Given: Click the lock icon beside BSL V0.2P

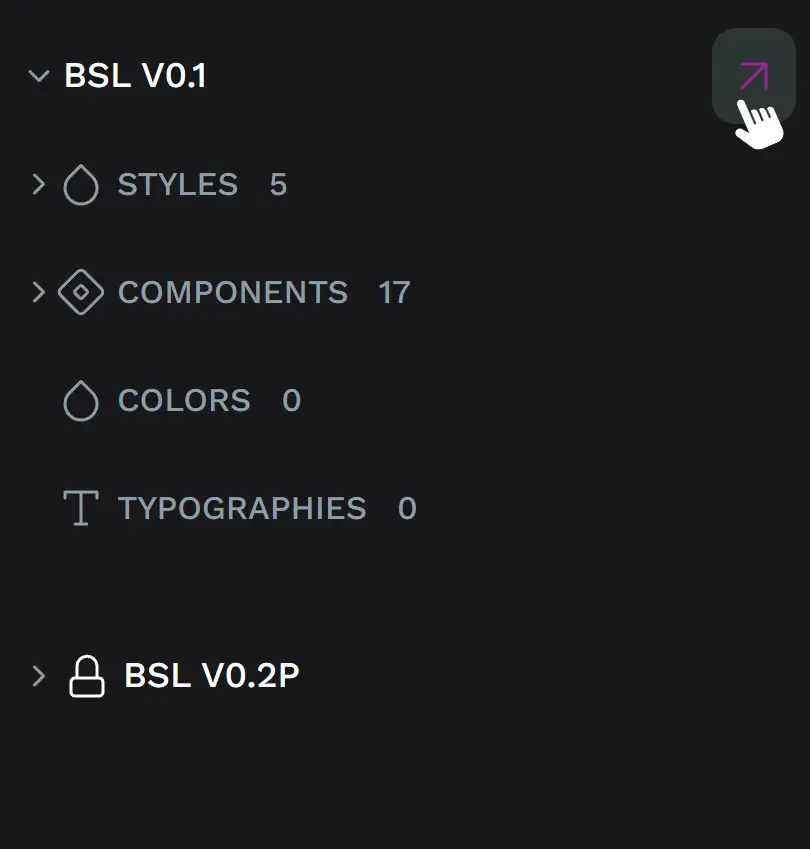Looking at the screenshot, I should point(87,676).
